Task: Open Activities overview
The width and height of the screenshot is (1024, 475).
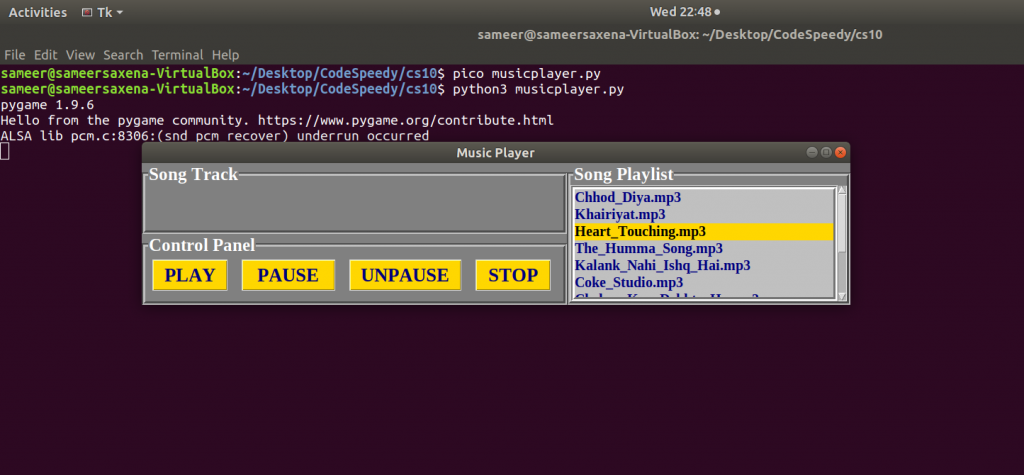Action: tap(37, 13)
